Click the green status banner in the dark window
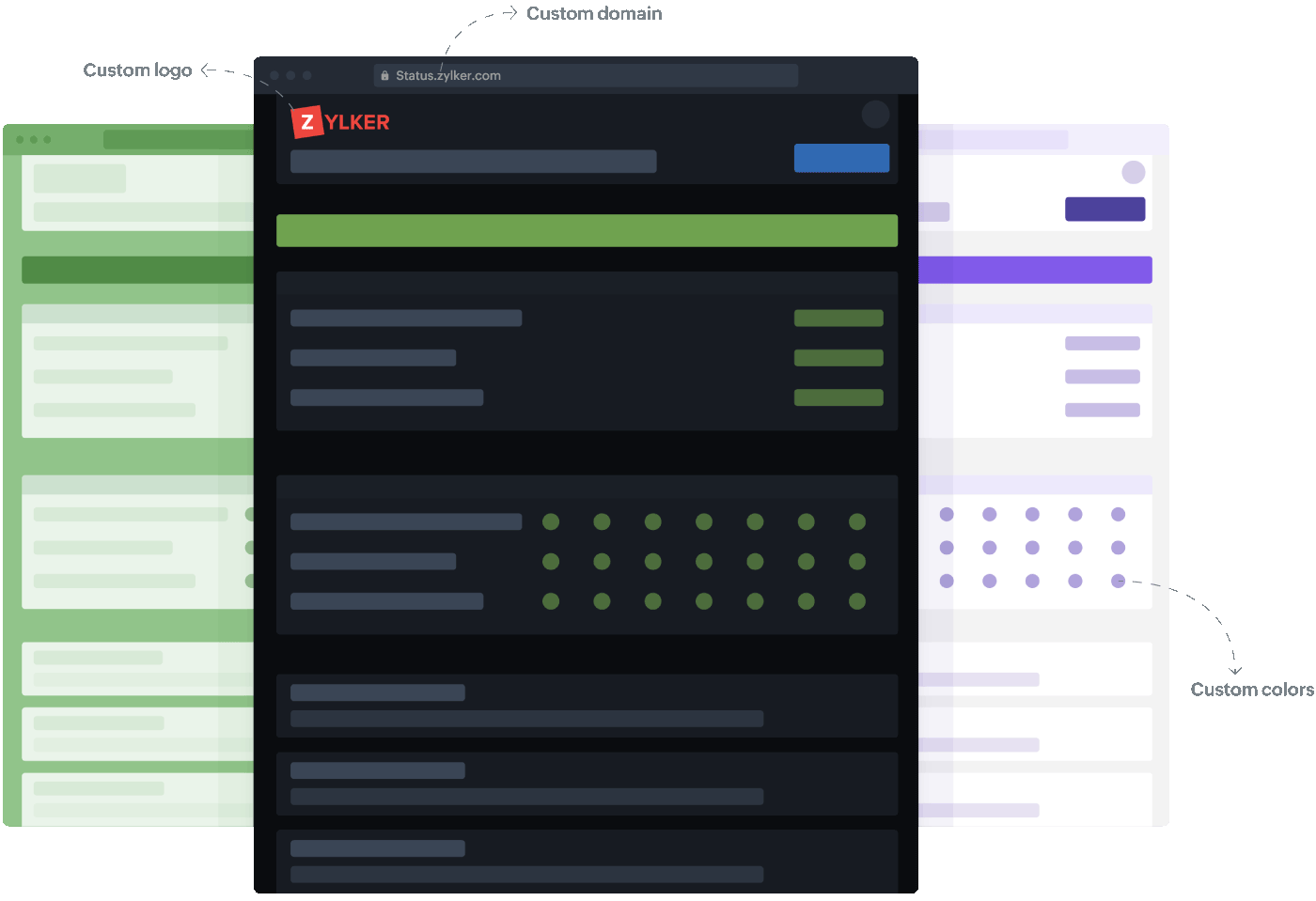 [587, 230]
